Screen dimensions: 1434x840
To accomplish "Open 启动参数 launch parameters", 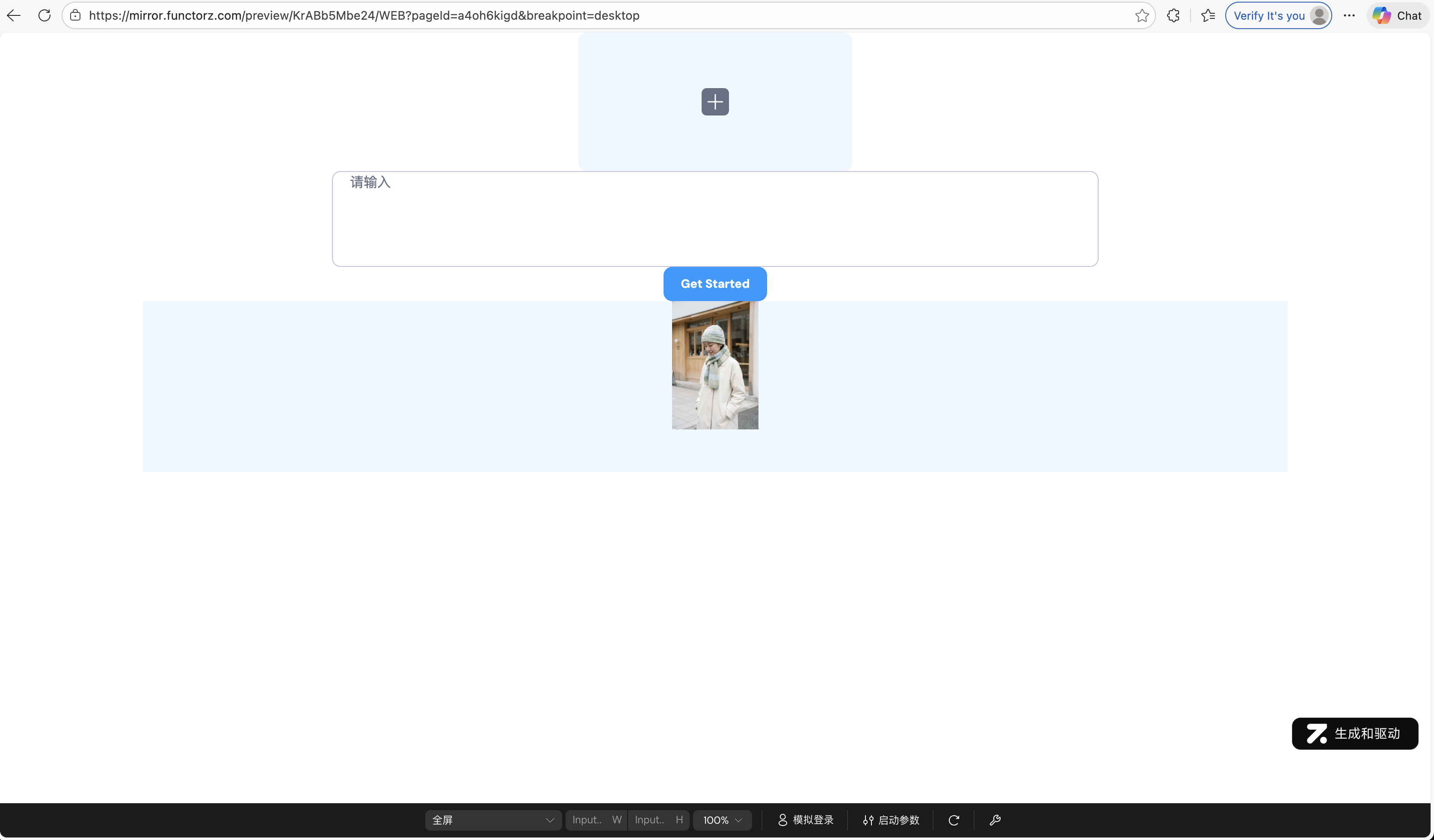I will click(891, 820).
